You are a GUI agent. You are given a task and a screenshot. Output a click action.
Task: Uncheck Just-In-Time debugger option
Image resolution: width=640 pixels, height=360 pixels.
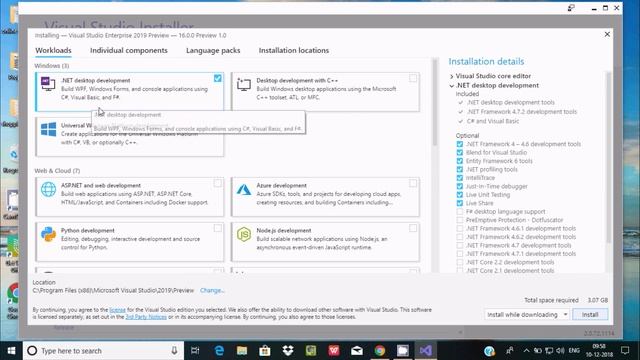[460, 186]
